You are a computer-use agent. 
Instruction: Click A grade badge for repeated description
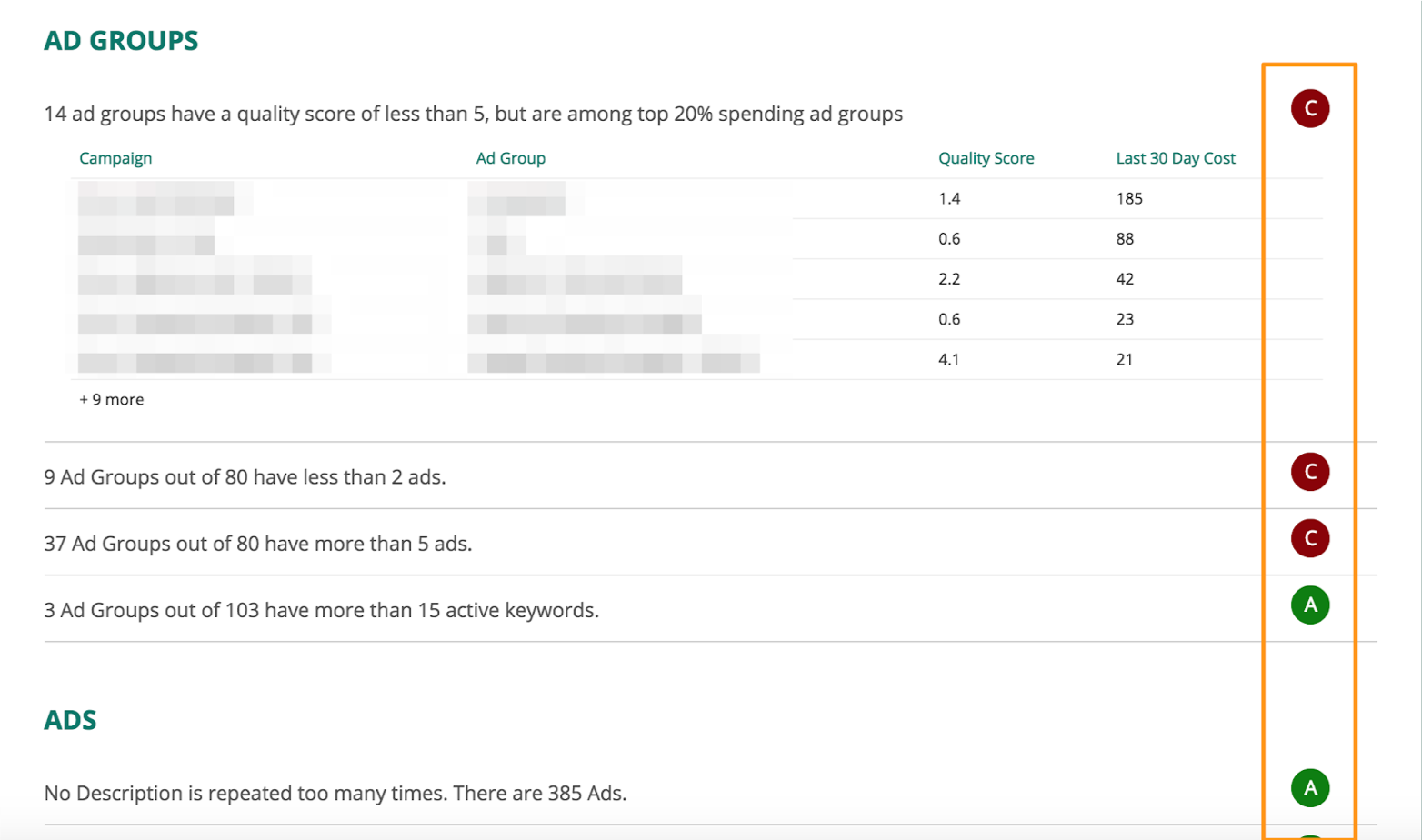pyautogui.click(x=1310, y=787)
